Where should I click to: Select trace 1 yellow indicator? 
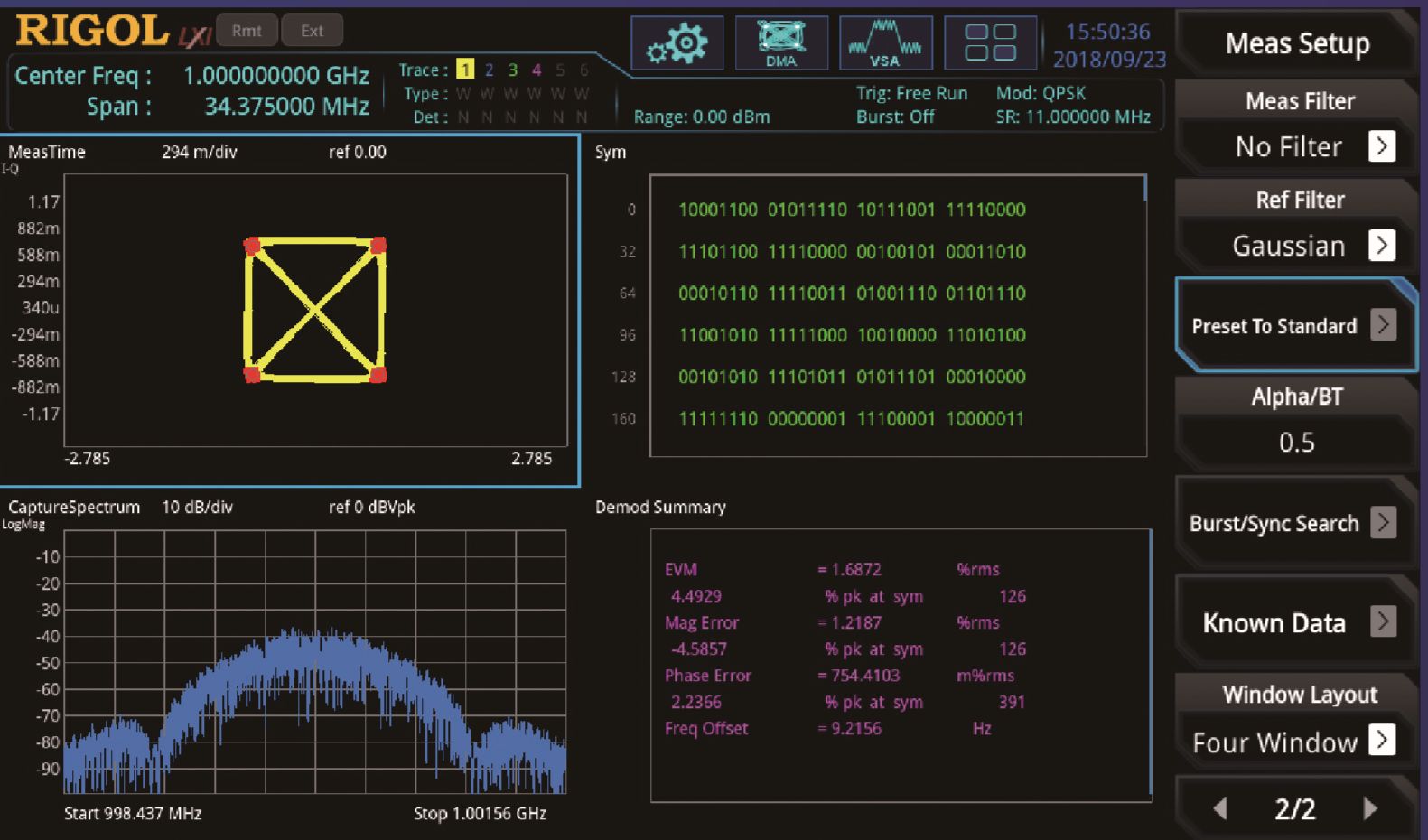click(x=465, y=70)
